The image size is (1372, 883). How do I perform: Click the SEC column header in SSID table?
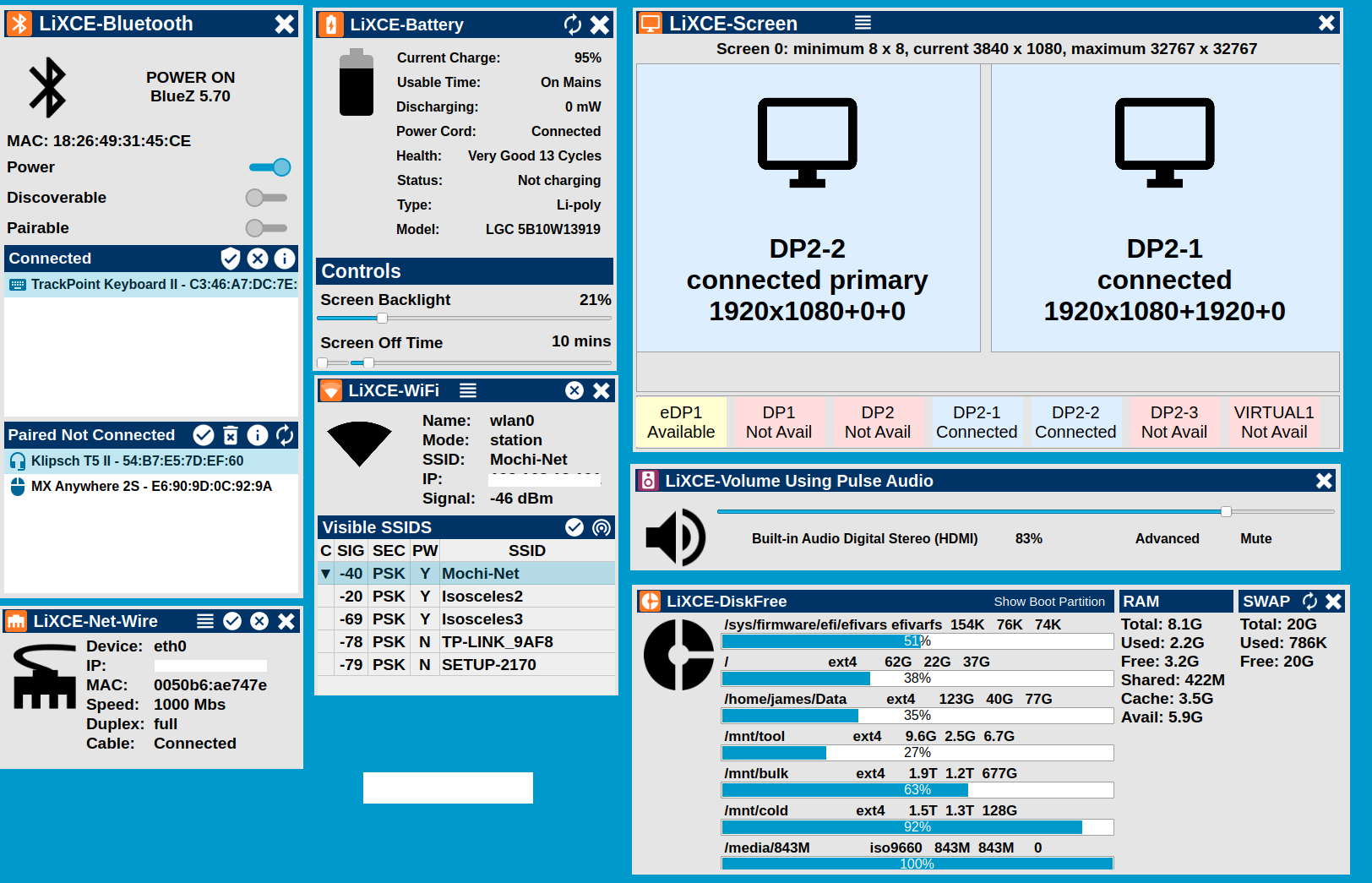tap(389, 551)
